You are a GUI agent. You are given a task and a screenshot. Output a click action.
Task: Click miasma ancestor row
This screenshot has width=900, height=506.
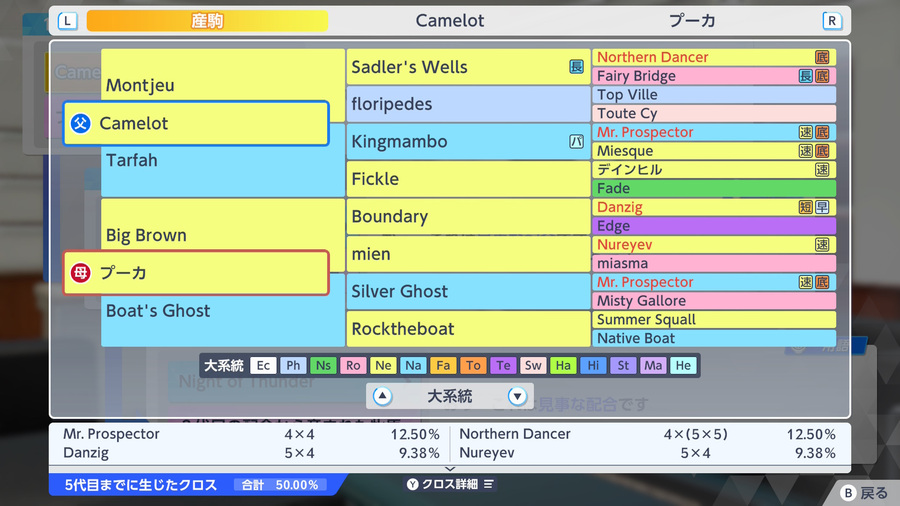click(x=714, y=263)
